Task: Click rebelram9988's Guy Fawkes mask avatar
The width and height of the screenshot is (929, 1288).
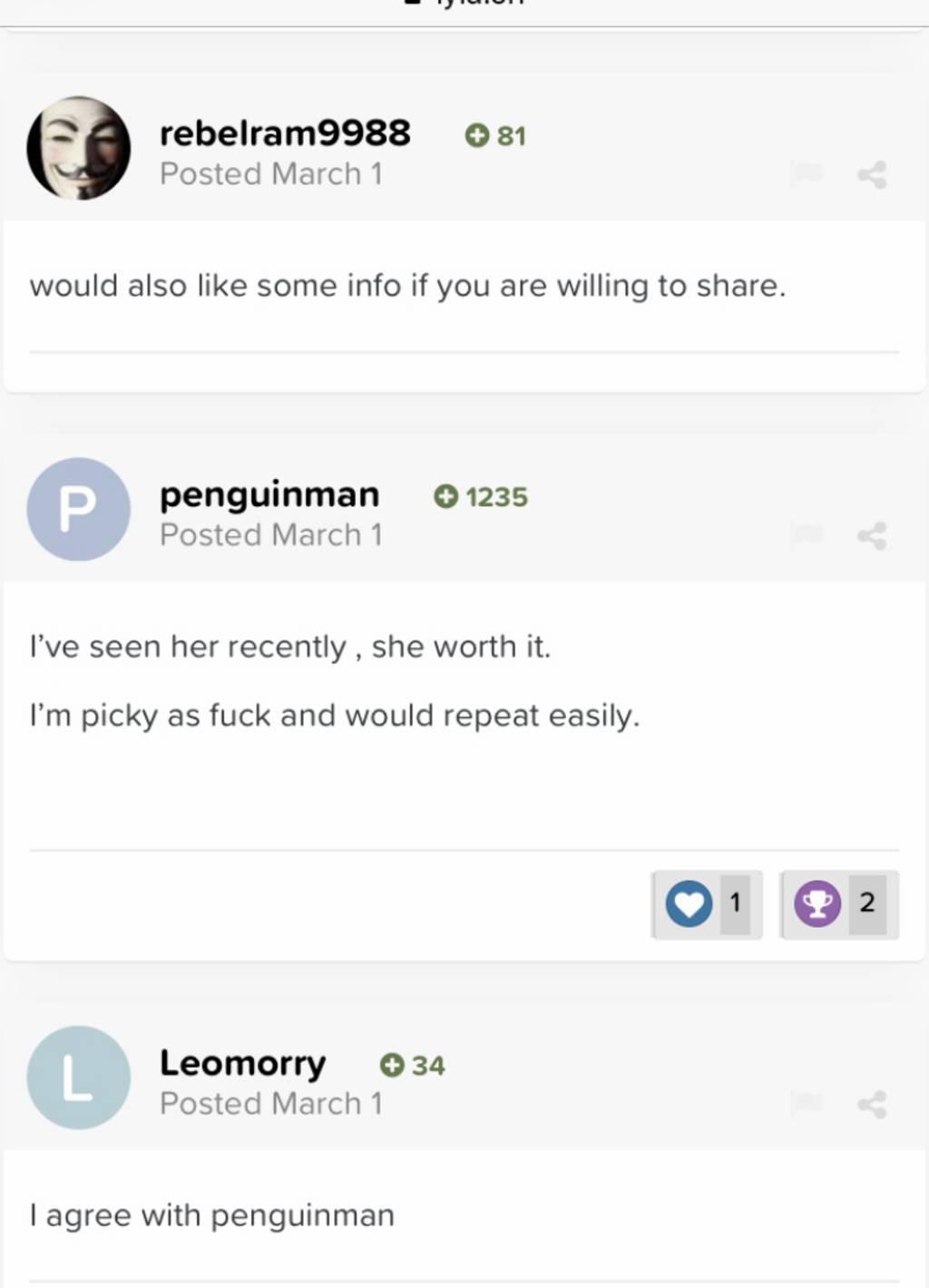Action: tap(79, 148)
